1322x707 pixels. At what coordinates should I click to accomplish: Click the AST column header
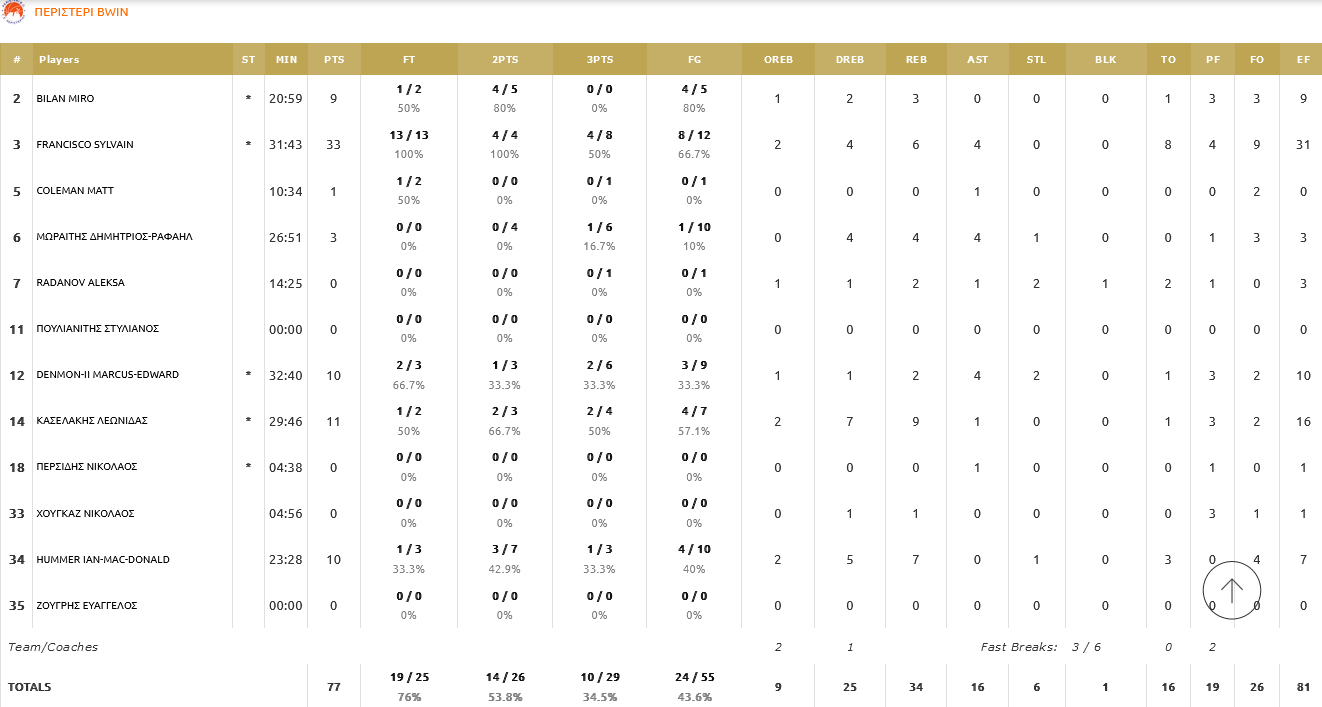pyautogui.click(x=977, y=60)
